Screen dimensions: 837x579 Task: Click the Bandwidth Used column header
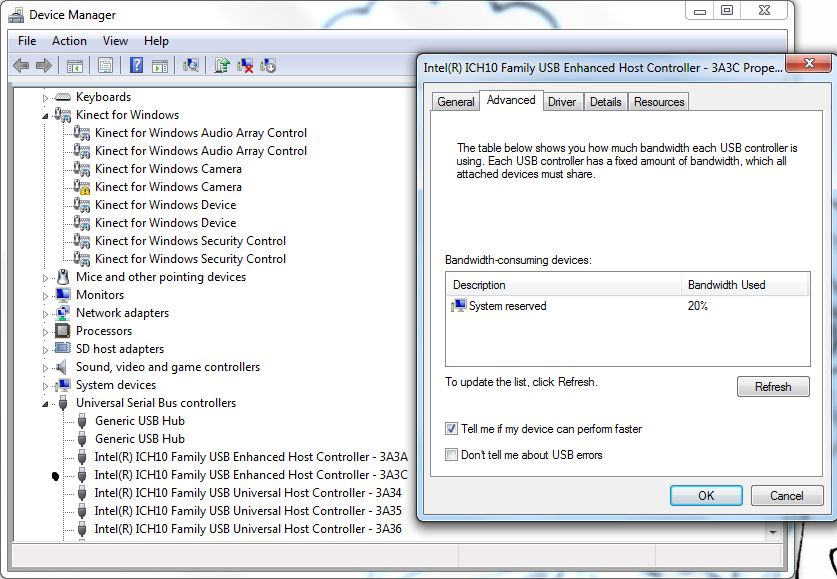point(745,284)
